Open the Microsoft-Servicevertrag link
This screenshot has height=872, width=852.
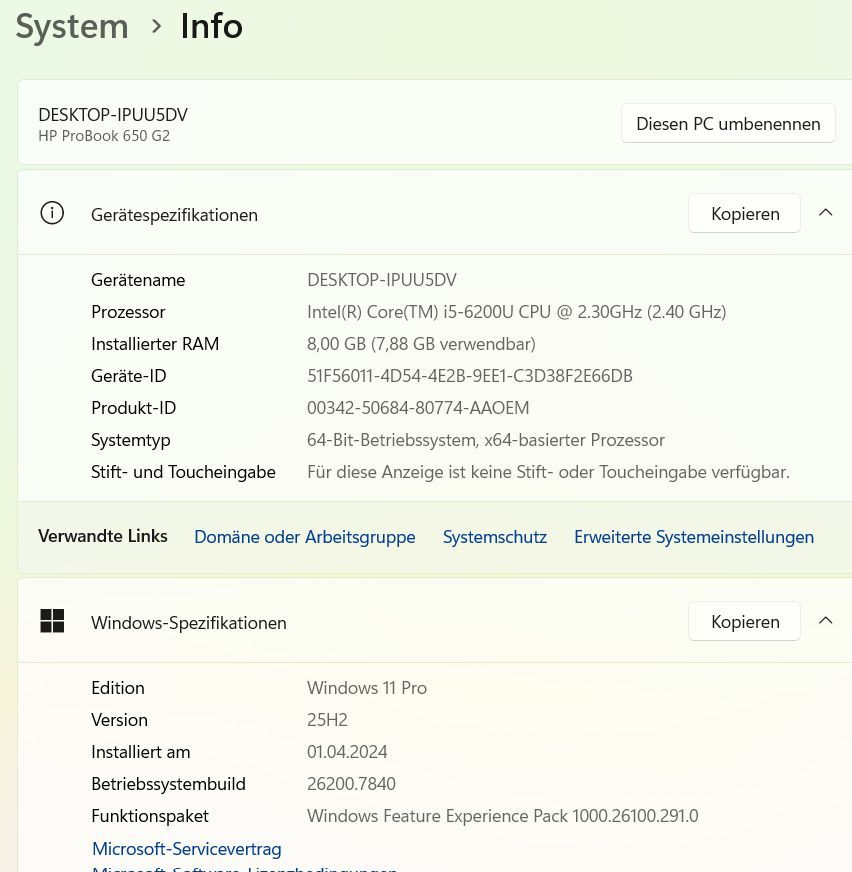[186, 849]
